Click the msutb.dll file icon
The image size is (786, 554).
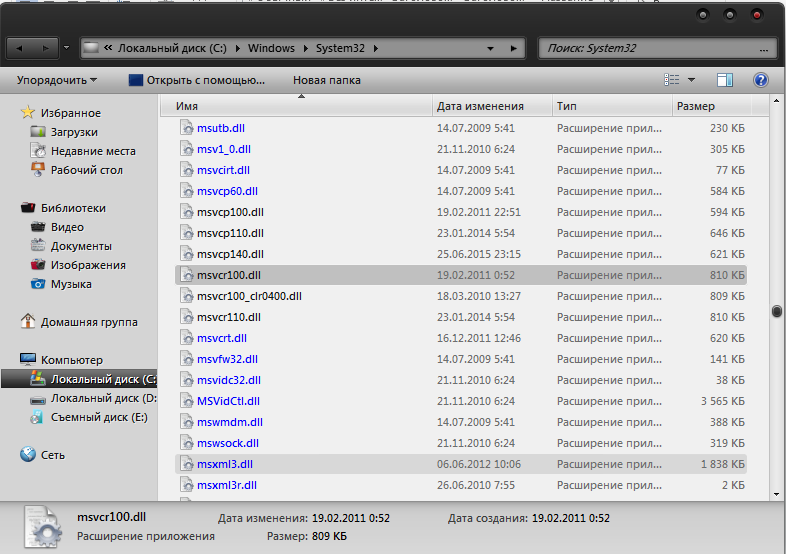tap(186, 128)
